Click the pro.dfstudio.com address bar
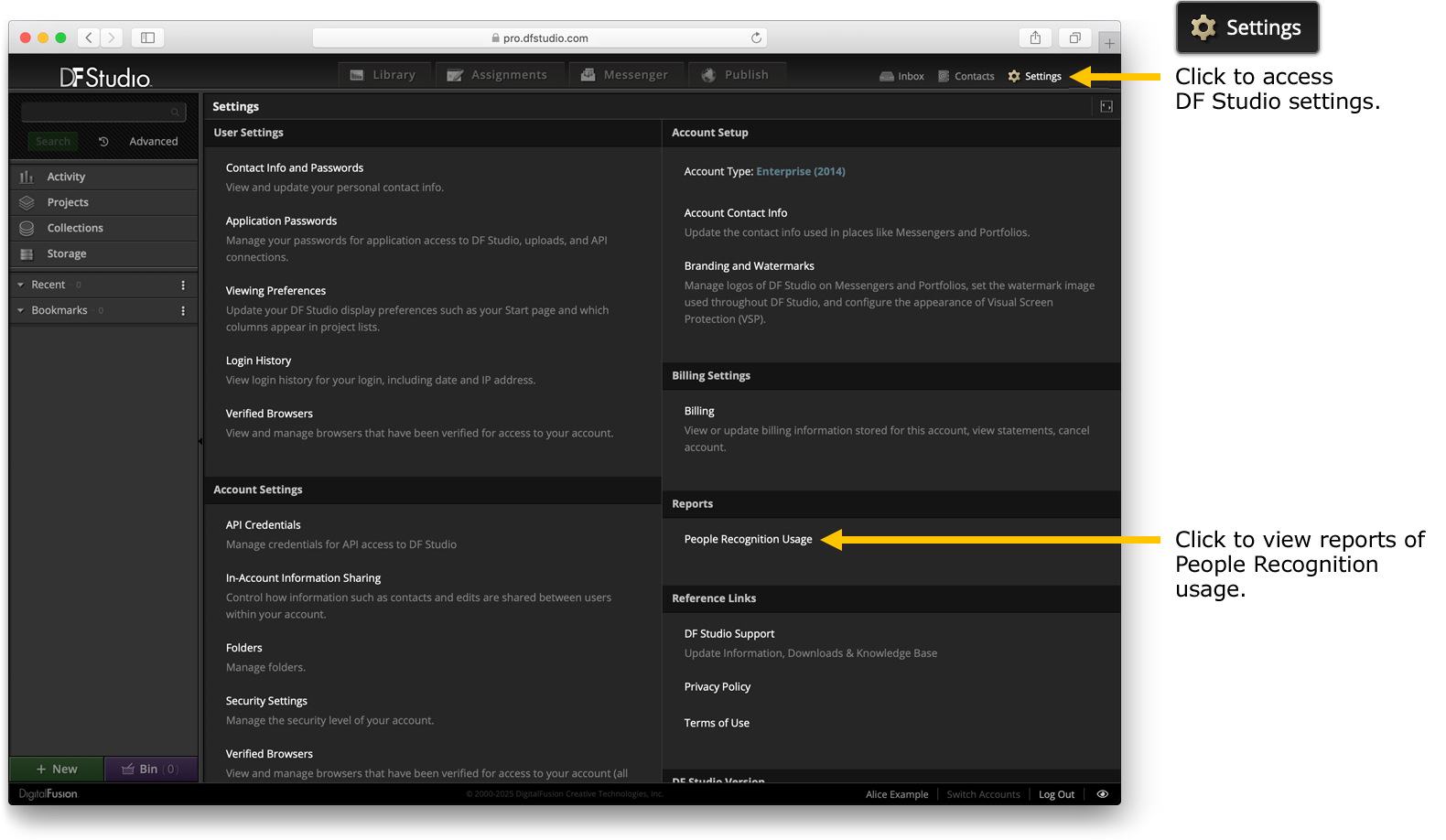This screenshot has width=1446, height=840. (540, 38)
